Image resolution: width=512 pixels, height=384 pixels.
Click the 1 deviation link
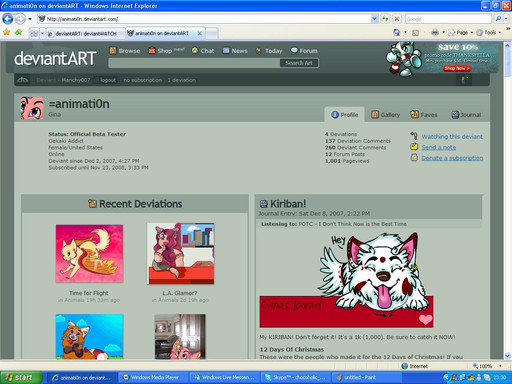181,80
